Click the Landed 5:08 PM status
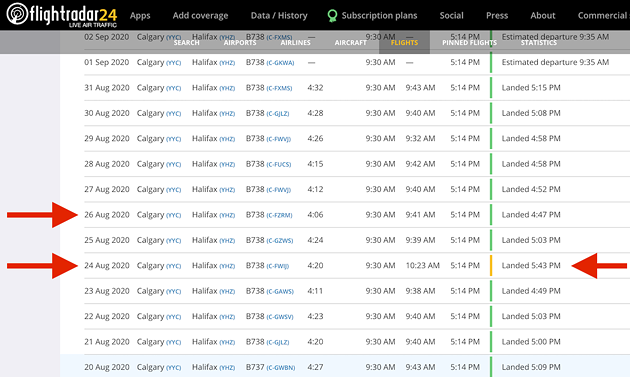The height and width of the screenshot is (377, 630). point(531,113)
